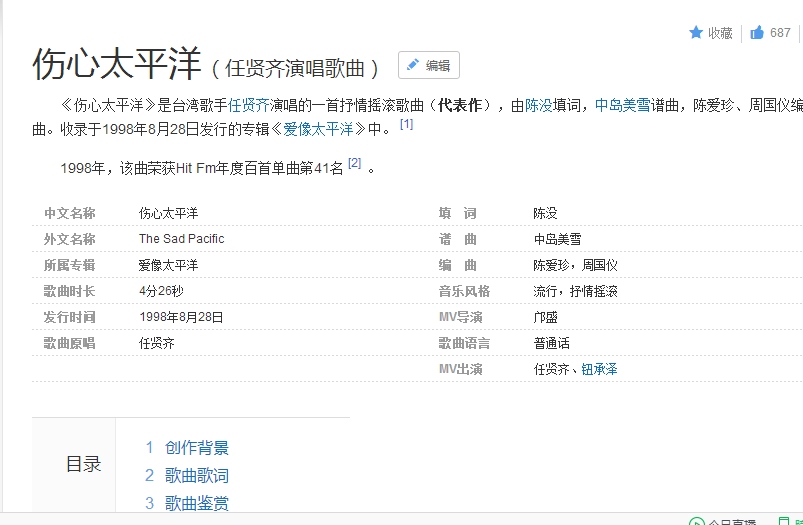Click the duration value 4分26秒

pos(161,291)
